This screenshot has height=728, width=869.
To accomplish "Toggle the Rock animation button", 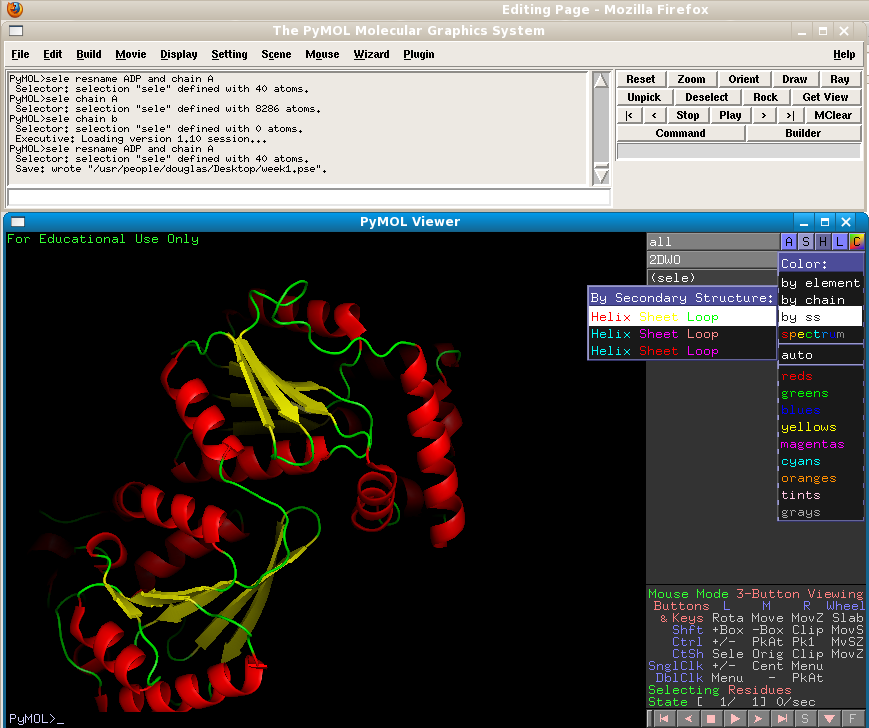I will 765,97.
